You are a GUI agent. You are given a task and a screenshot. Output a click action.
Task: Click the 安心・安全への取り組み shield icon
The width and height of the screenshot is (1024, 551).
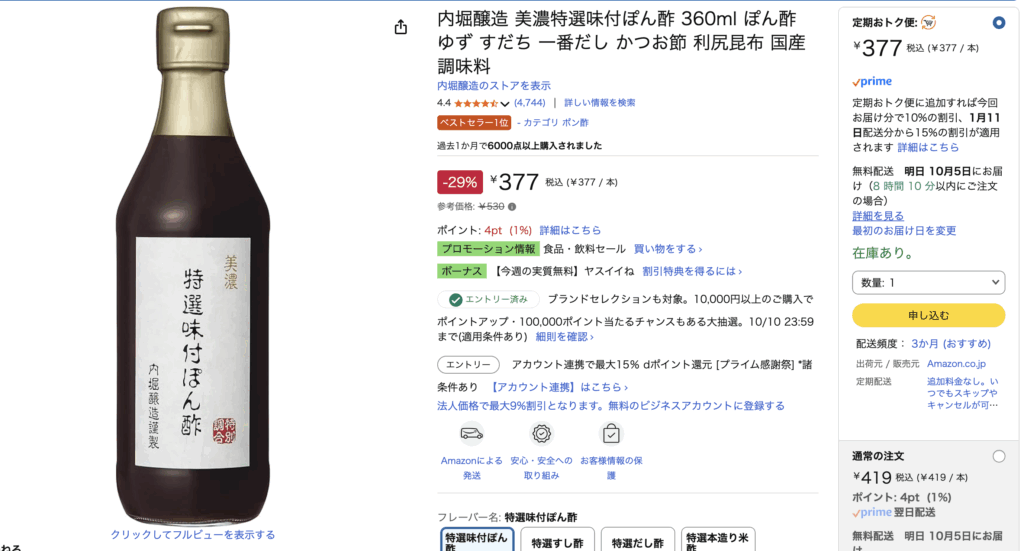click(x=541, y=434)
